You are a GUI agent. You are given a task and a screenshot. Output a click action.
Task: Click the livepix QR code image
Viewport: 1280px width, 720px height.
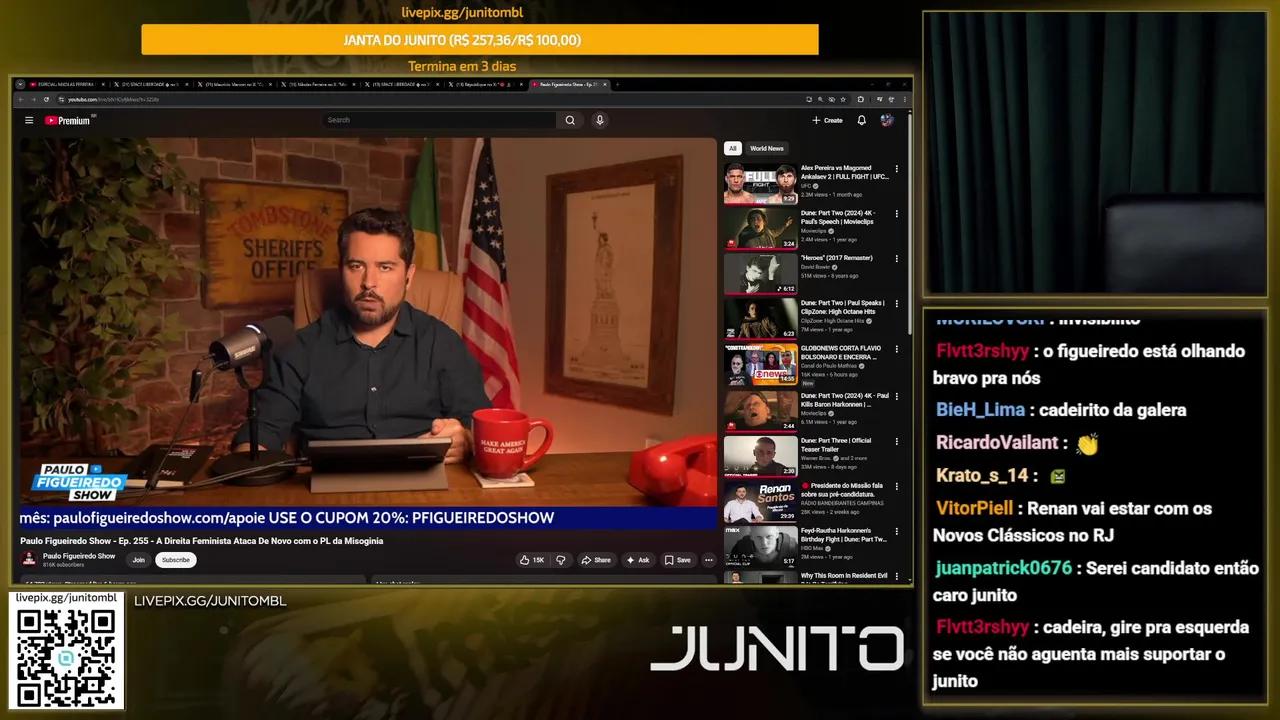point(66,656)
